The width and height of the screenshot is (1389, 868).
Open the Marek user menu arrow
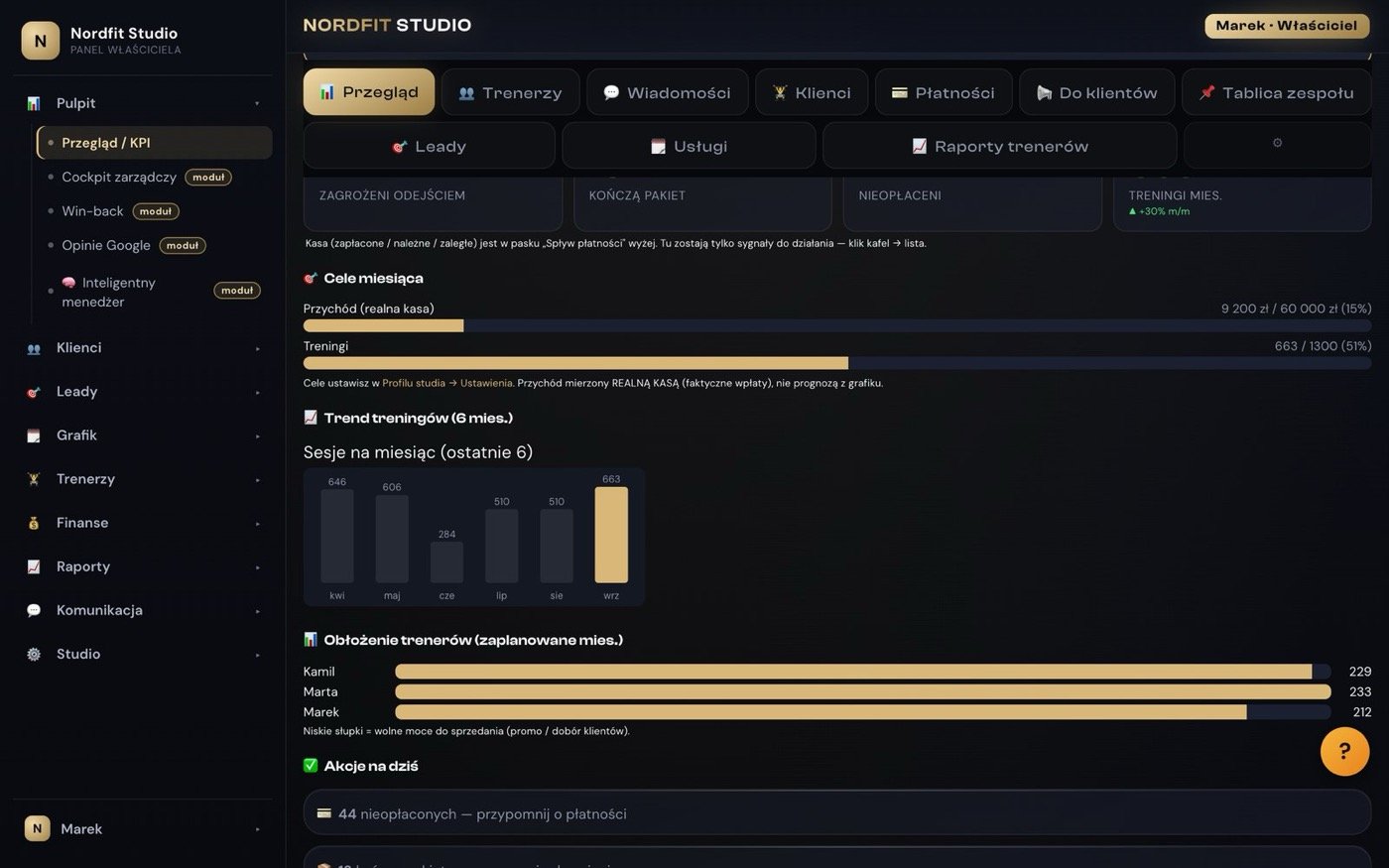(257, 829)
